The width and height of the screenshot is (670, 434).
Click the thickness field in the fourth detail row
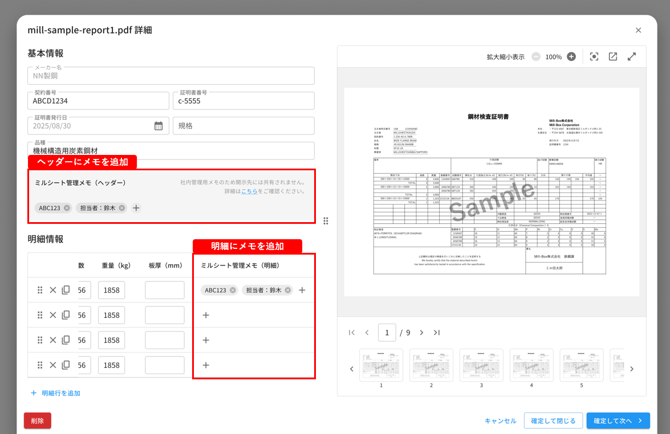(x=165, y=365)
